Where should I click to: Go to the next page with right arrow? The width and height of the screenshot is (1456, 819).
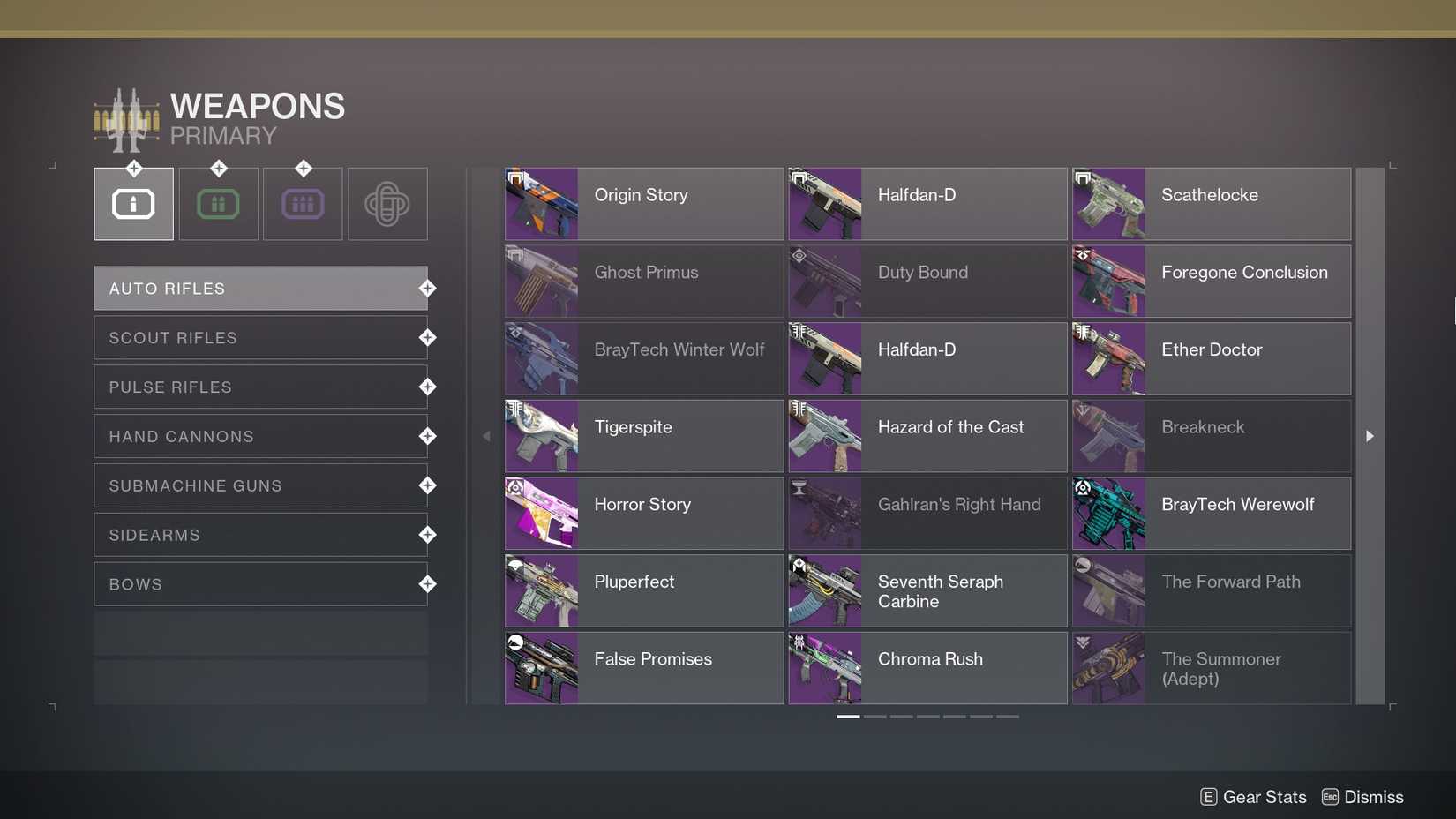tap(1370, 436)
